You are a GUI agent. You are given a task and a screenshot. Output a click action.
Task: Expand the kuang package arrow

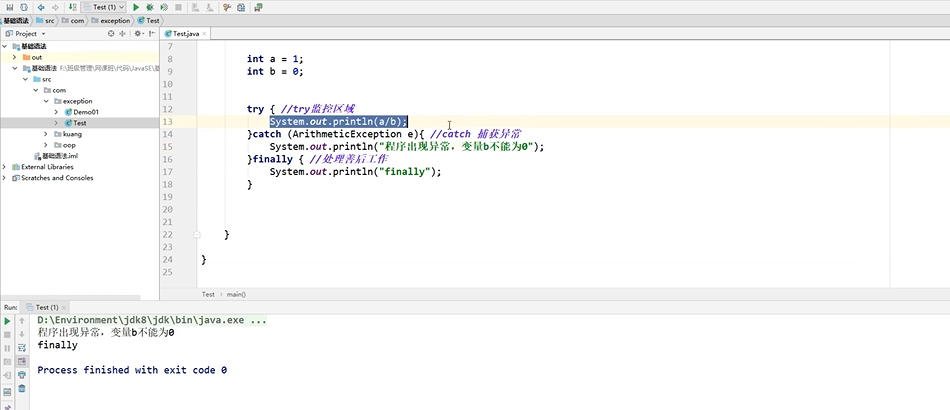tap(46, 134)
